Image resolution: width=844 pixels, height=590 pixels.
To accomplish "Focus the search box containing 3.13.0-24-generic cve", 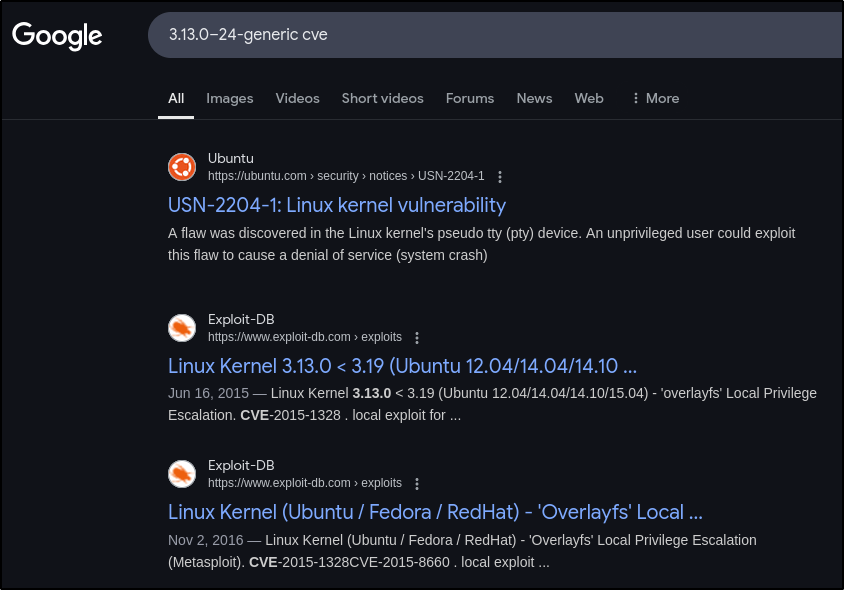I will tap(500, 35).
